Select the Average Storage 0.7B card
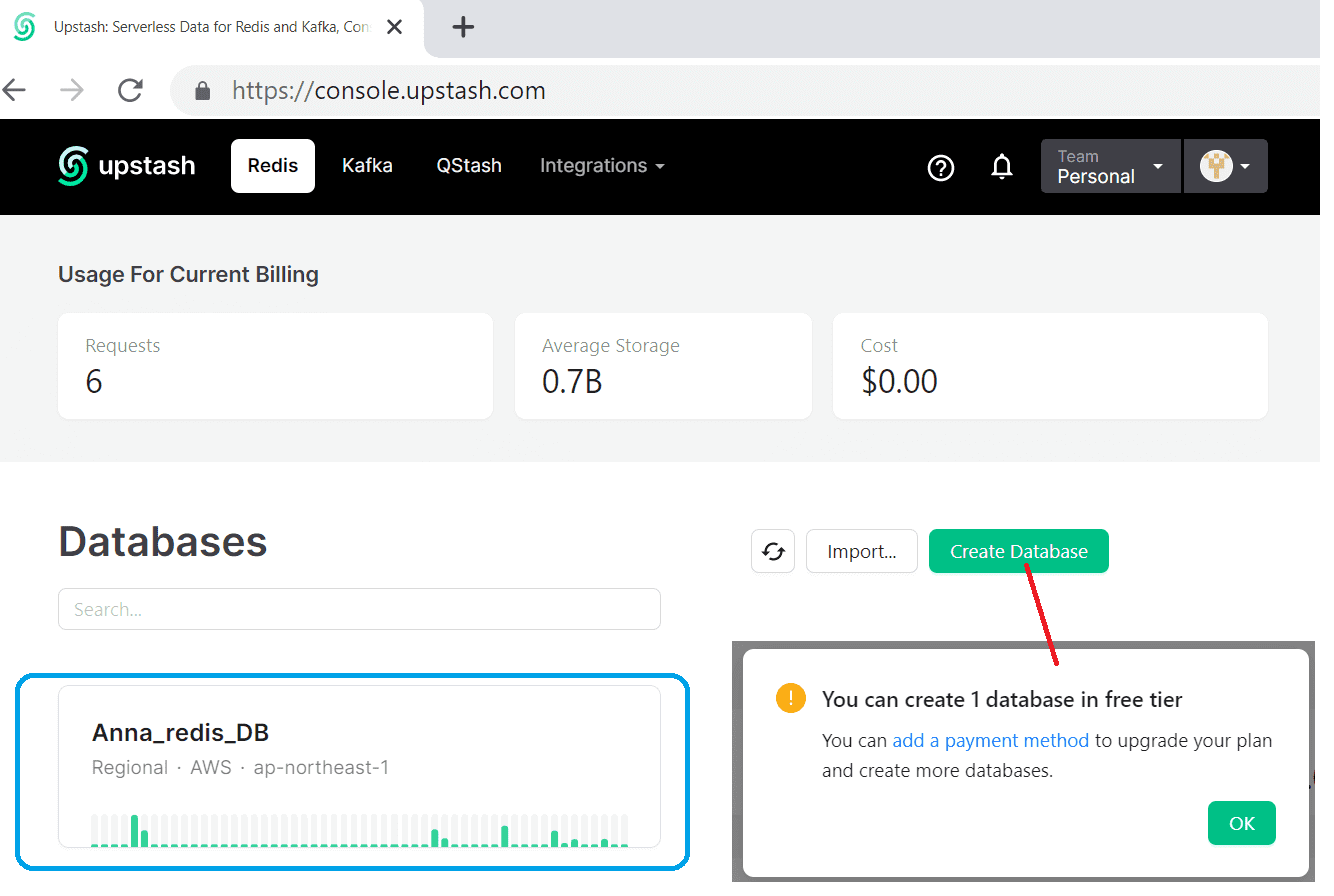 (x=663, y=366)
